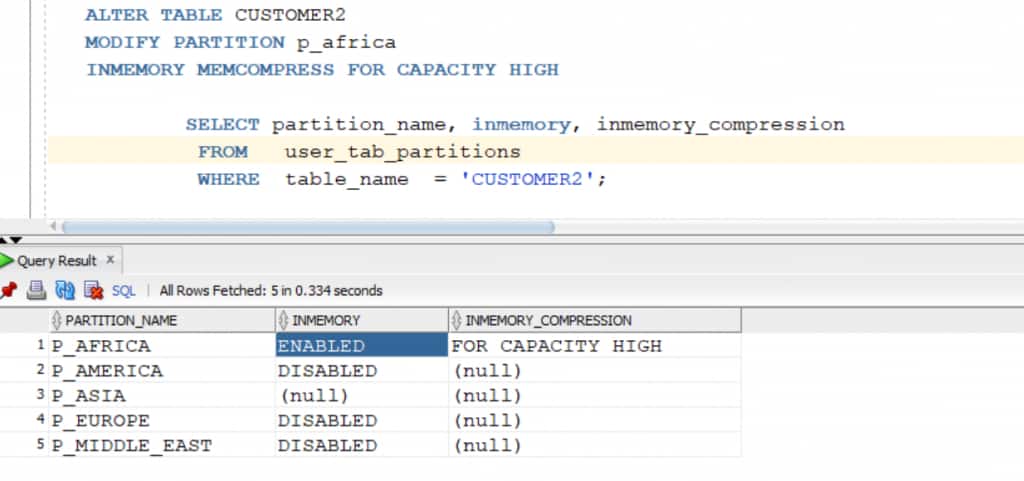Close the Query Result tab
This screenshot has height=481, width=1024.
click(110, 260)
